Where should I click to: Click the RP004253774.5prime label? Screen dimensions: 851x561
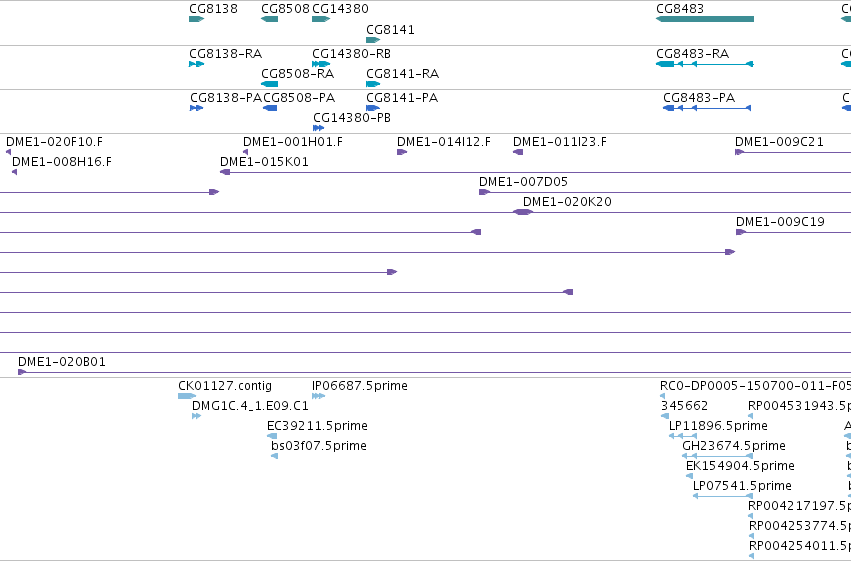pyautogui.click(x=800, y=526)
